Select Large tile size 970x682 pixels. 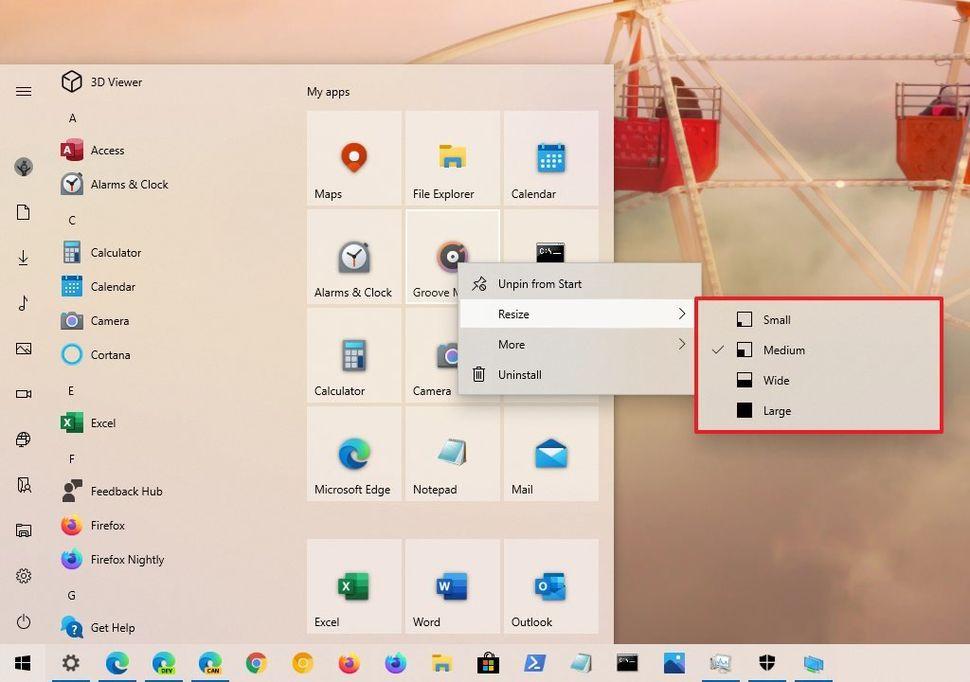pyautogui.click(x=818, y=410)
